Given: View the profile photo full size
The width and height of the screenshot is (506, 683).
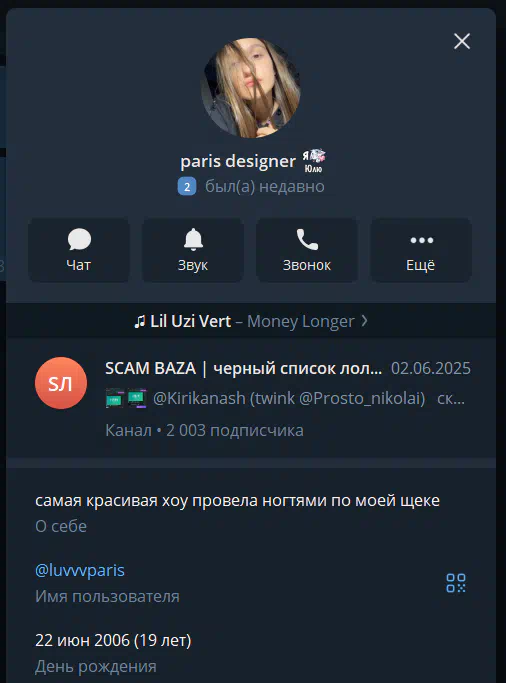Looking at the screenshot, I should [251, 88].
